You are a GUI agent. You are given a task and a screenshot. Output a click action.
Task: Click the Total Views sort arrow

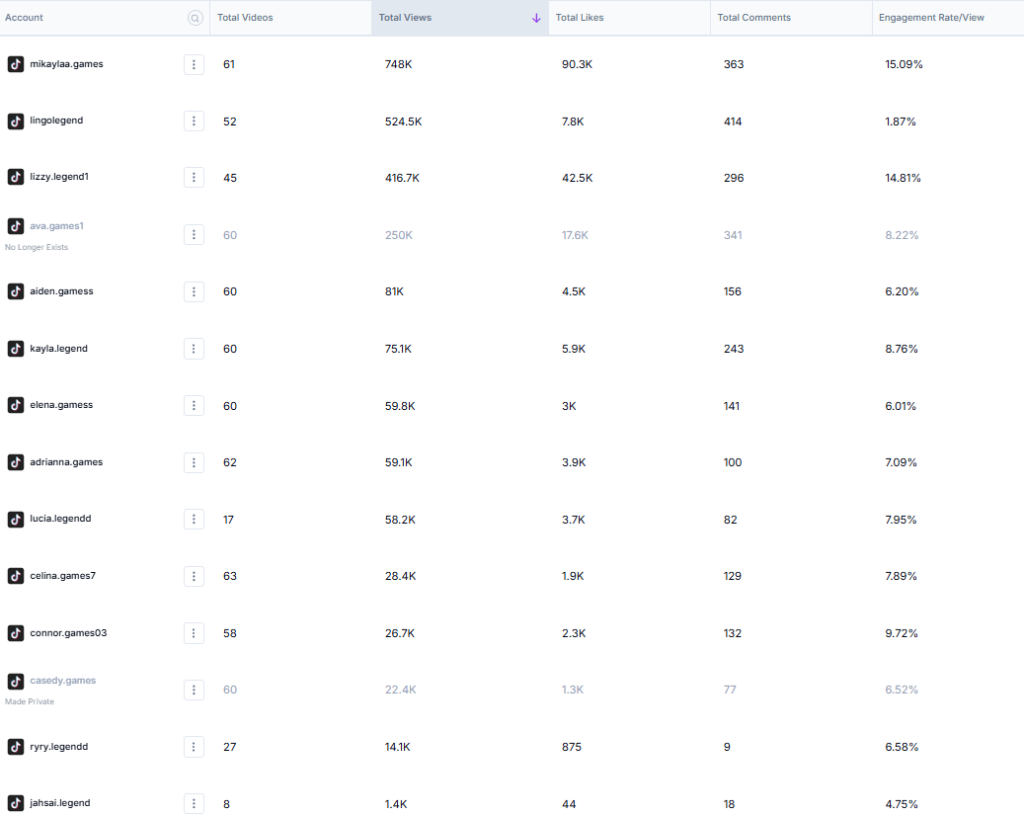[536, 18]
